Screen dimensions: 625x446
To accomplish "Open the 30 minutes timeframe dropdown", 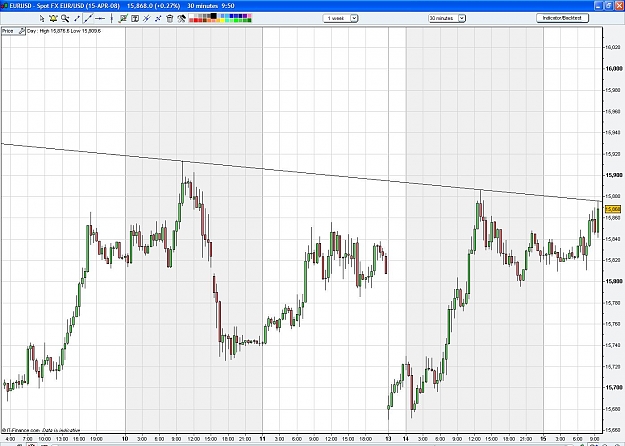I will pyautogui.click(x=447, y=18).
